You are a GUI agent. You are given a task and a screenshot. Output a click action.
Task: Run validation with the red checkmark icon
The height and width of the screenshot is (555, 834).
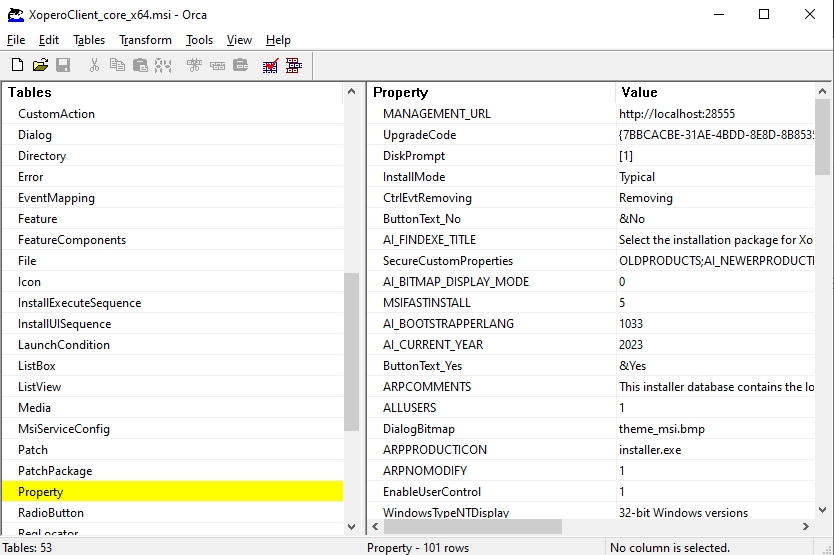270,66
